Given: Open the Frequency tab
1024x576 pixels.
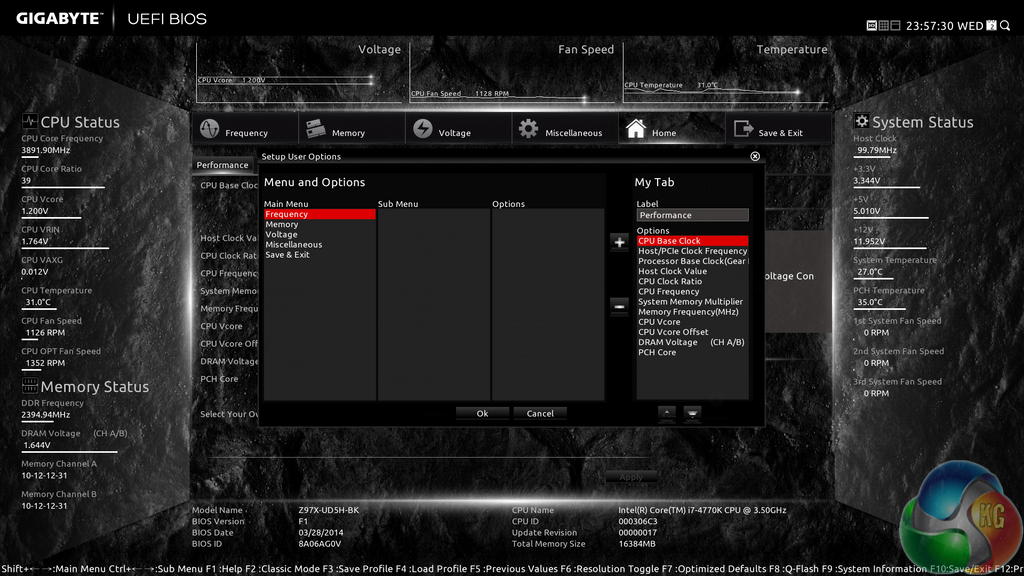Looking at the screenshot, I should click(x=246, y=129).
